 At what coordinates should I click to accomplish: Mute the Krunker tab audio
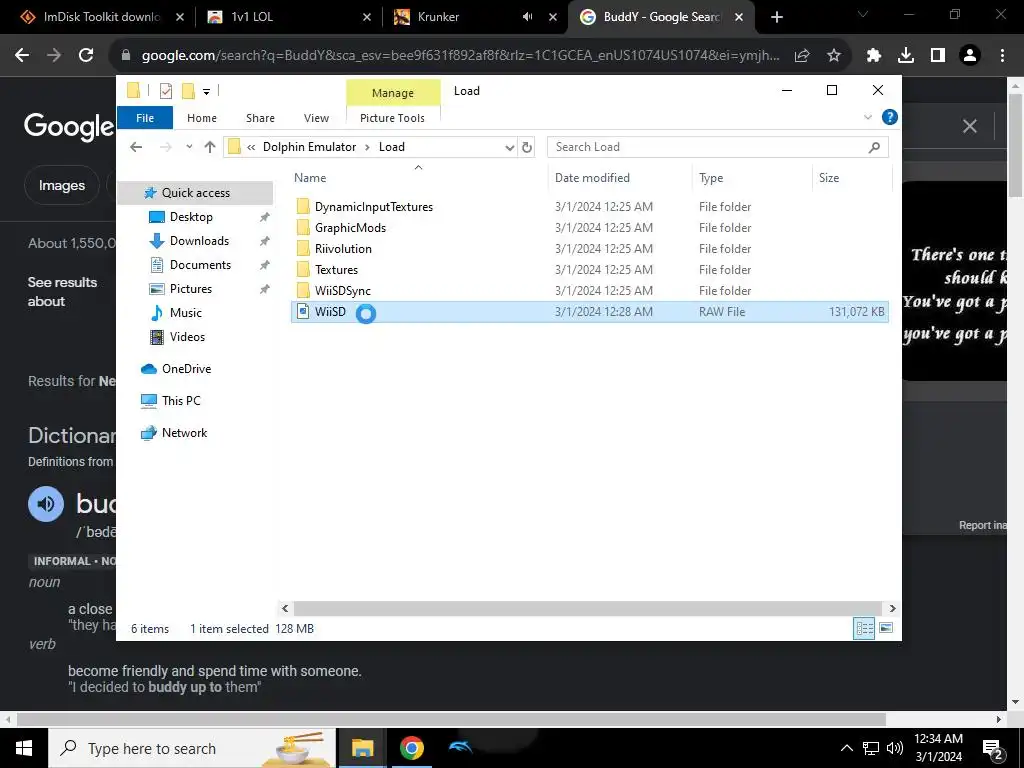coord(527,17)
